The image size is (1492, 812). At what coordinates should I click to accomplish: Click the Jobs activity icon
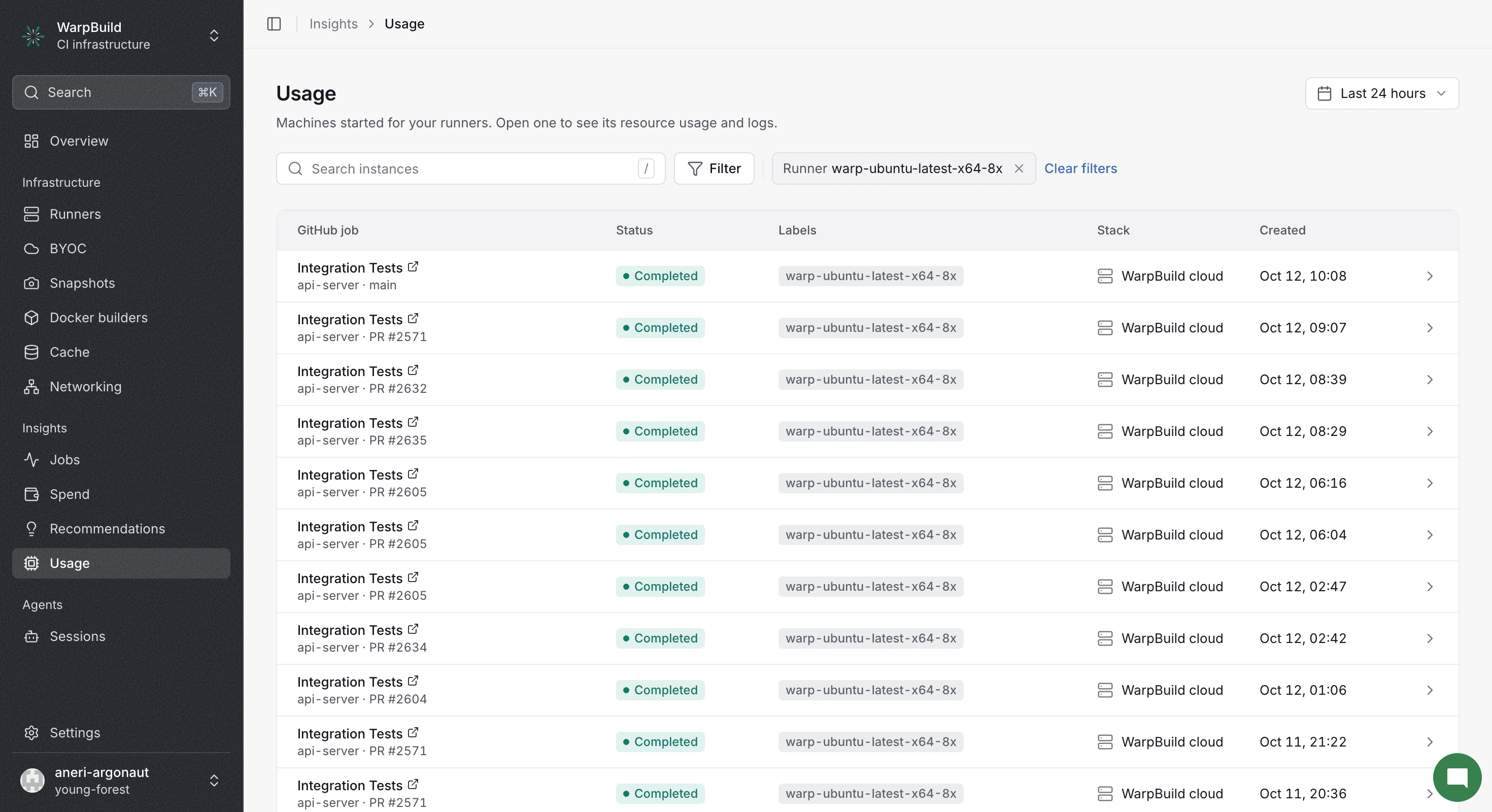pos(31,460)
